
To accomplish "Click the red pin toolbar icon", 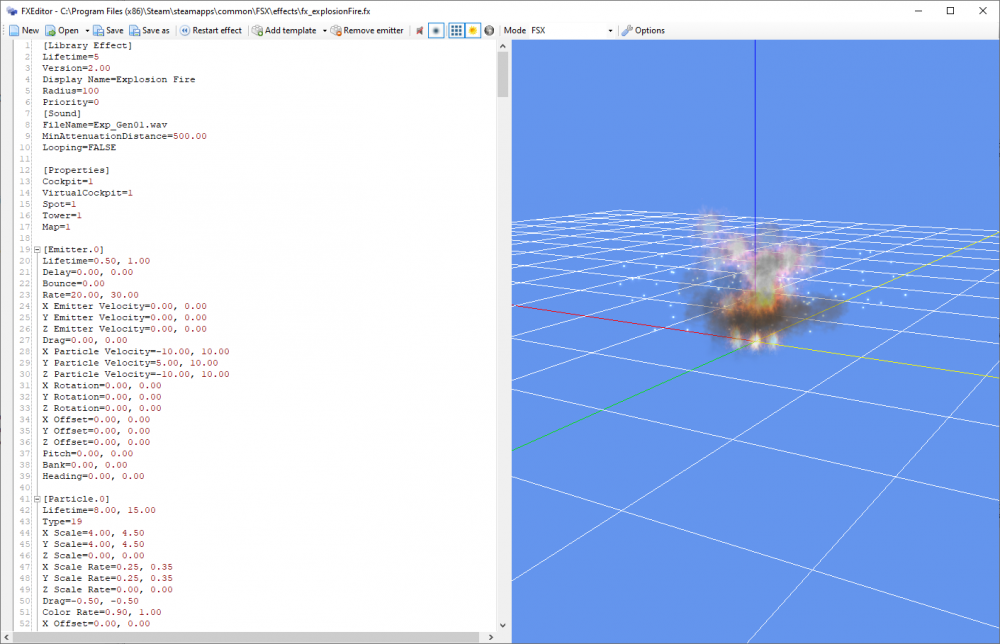I will 420,30.
